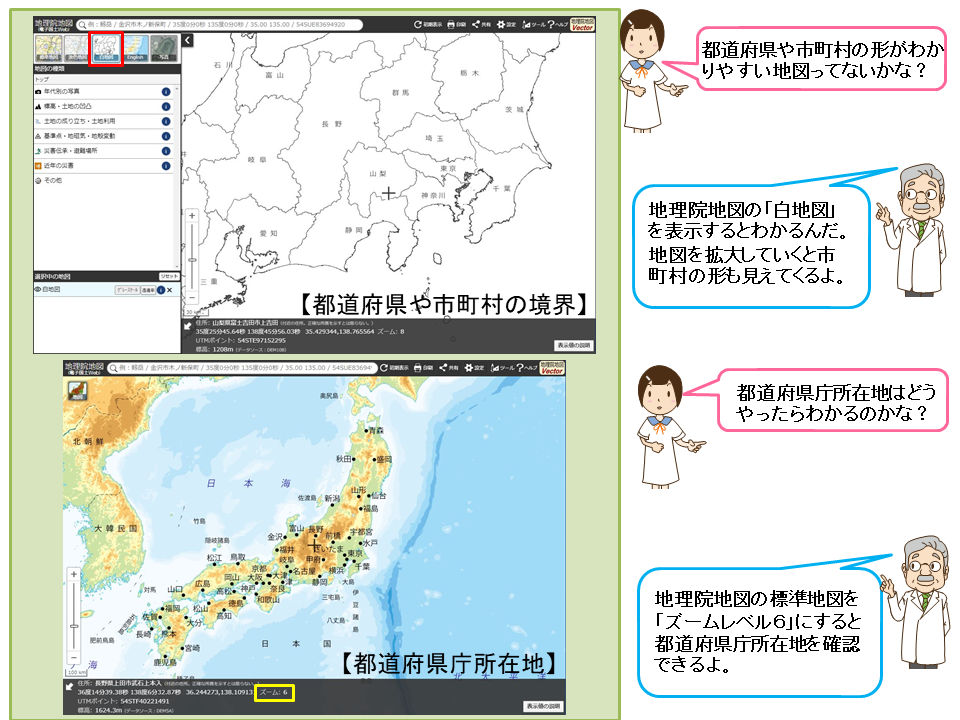Expand the 基準点・地磁気・地殻変動 category
Viewport: 960px width, 720px height.
[104, 136]
